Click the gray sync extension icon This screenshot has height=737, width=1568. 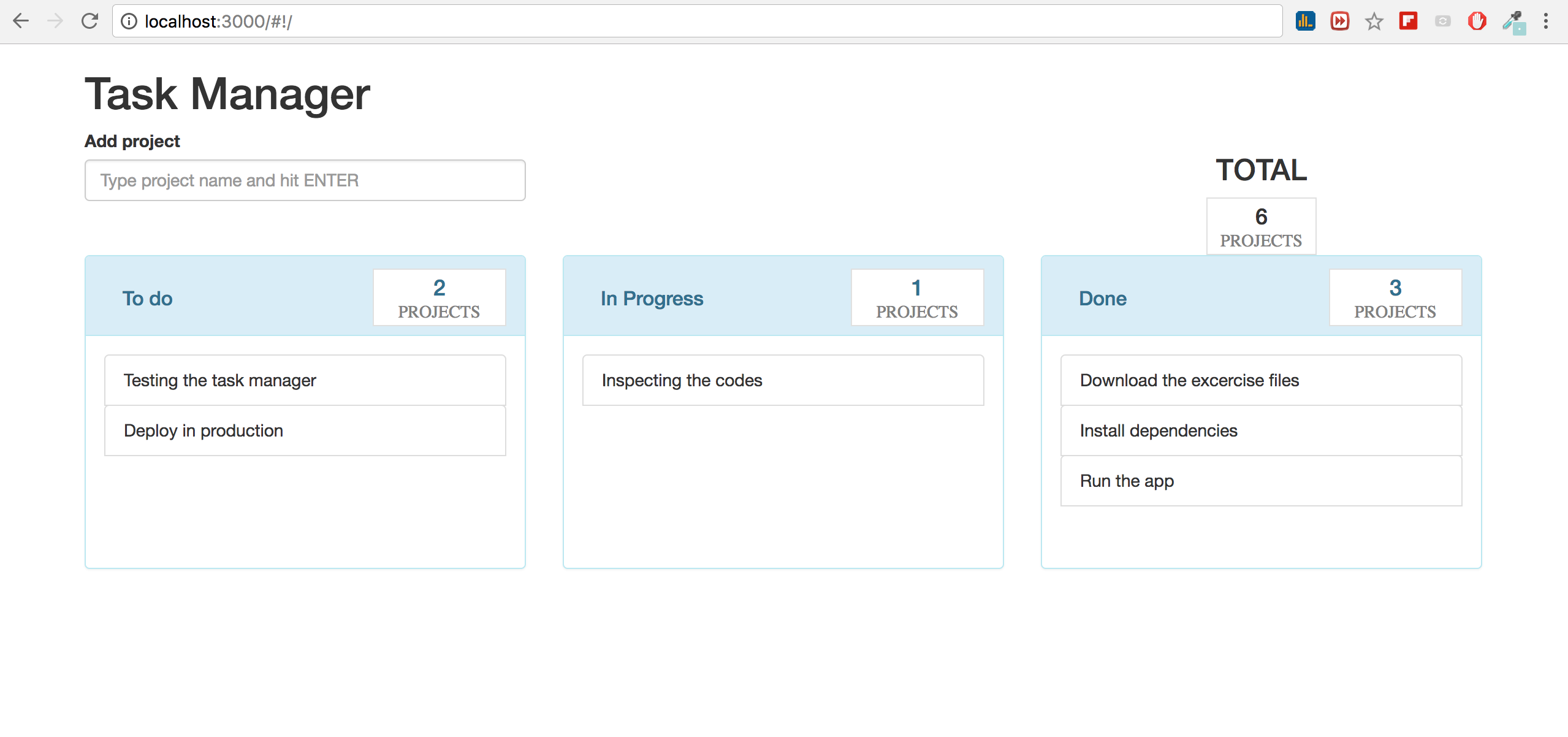point(1442,21)
